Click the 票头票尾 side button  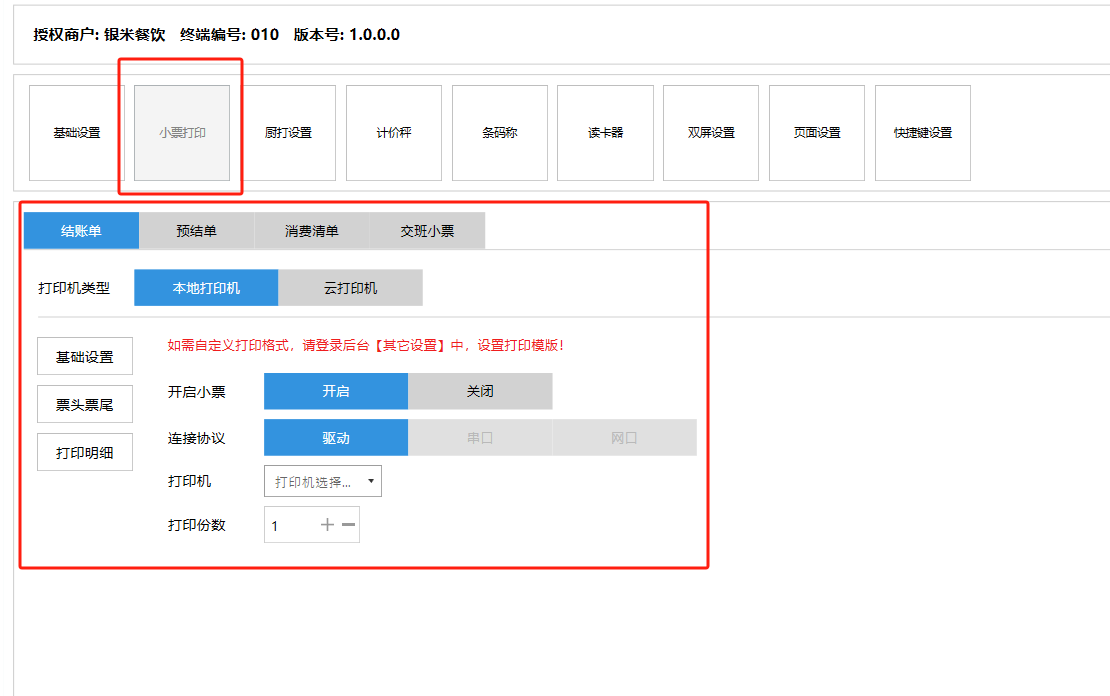point(85,405)
